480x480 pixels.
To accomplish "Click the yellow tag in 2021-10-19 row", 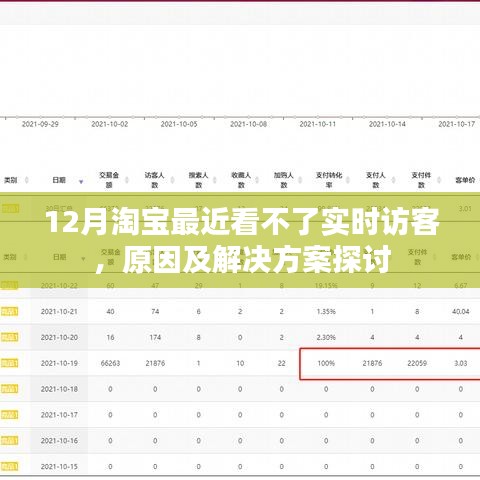I will coord(10,363).
